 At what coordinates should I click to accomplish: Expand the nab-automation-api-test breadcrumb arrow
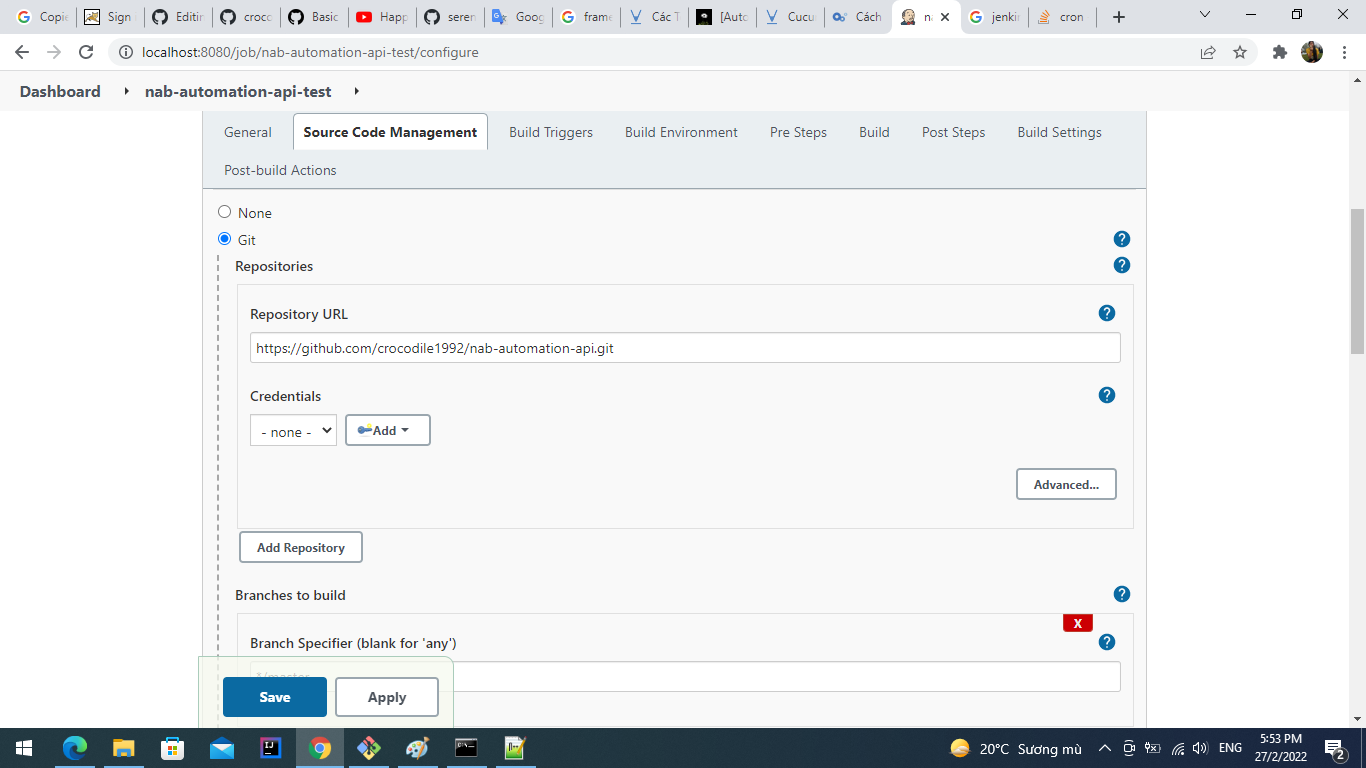[357, 91]
